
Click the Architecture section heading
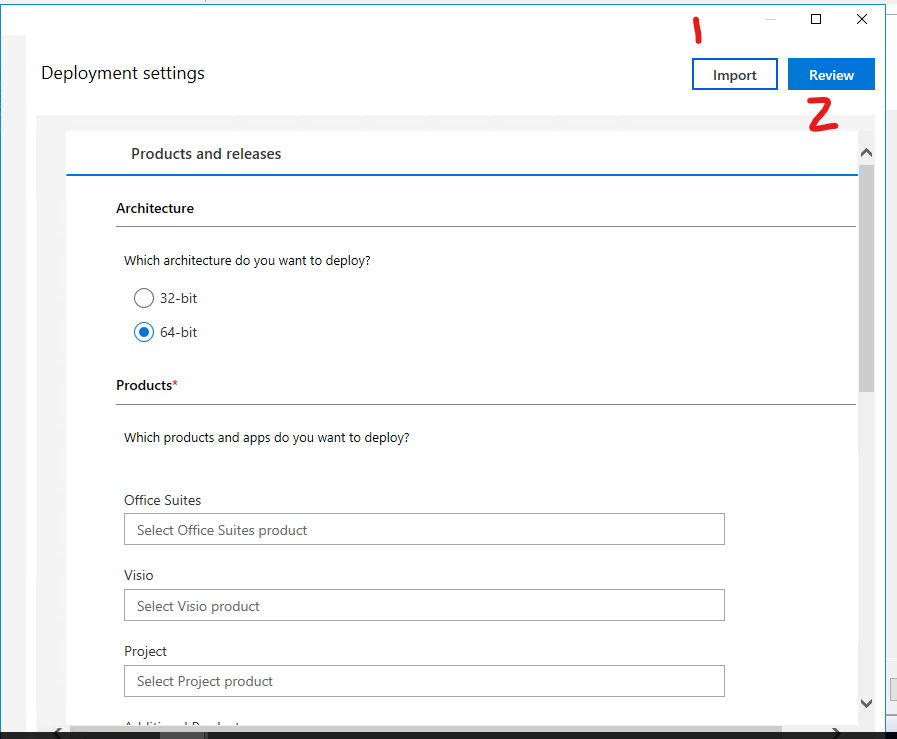point(155,209)
